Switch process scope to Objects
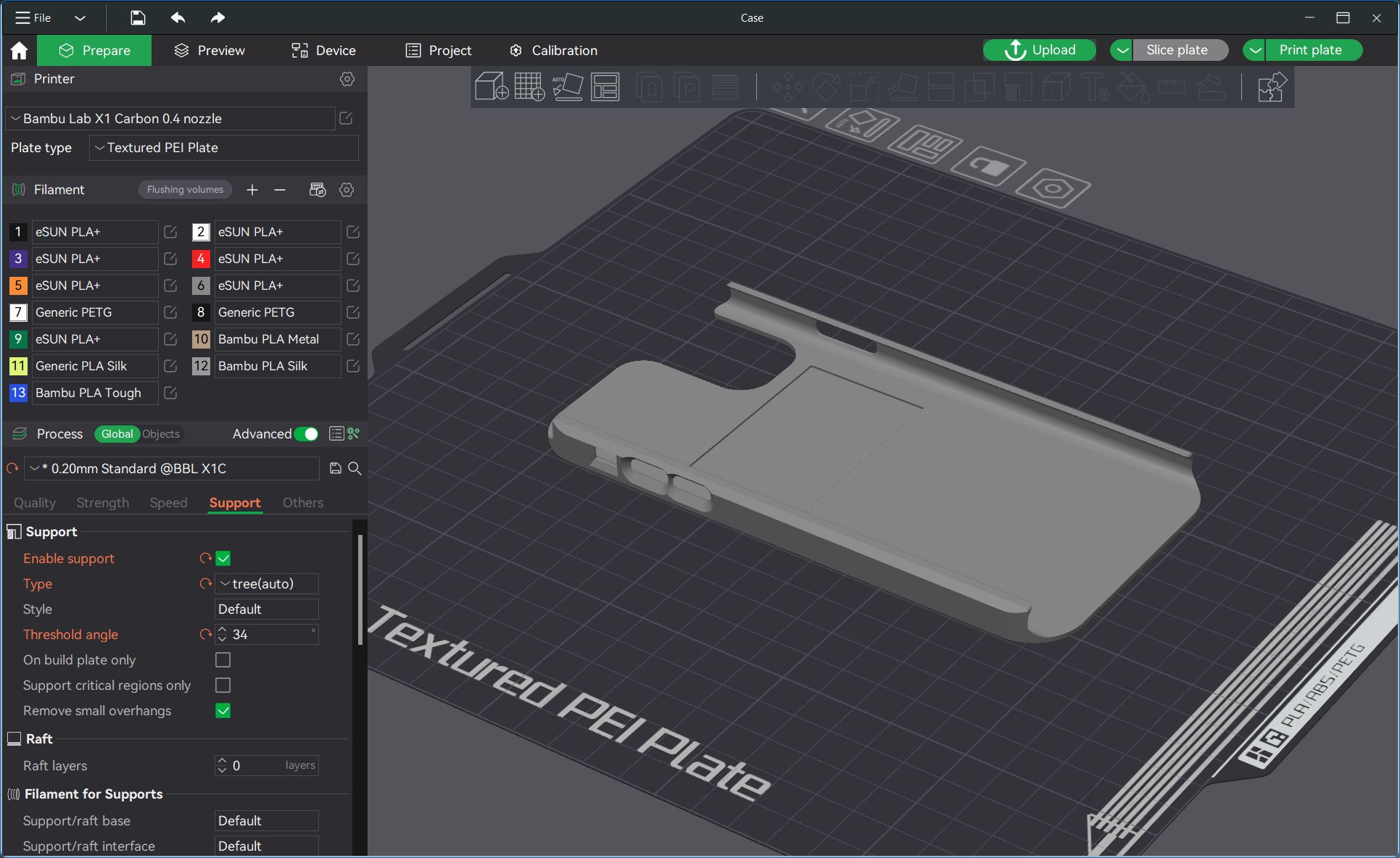Image resolution: width=1400 pixels, height=858 pixels. tap(160, 433)
